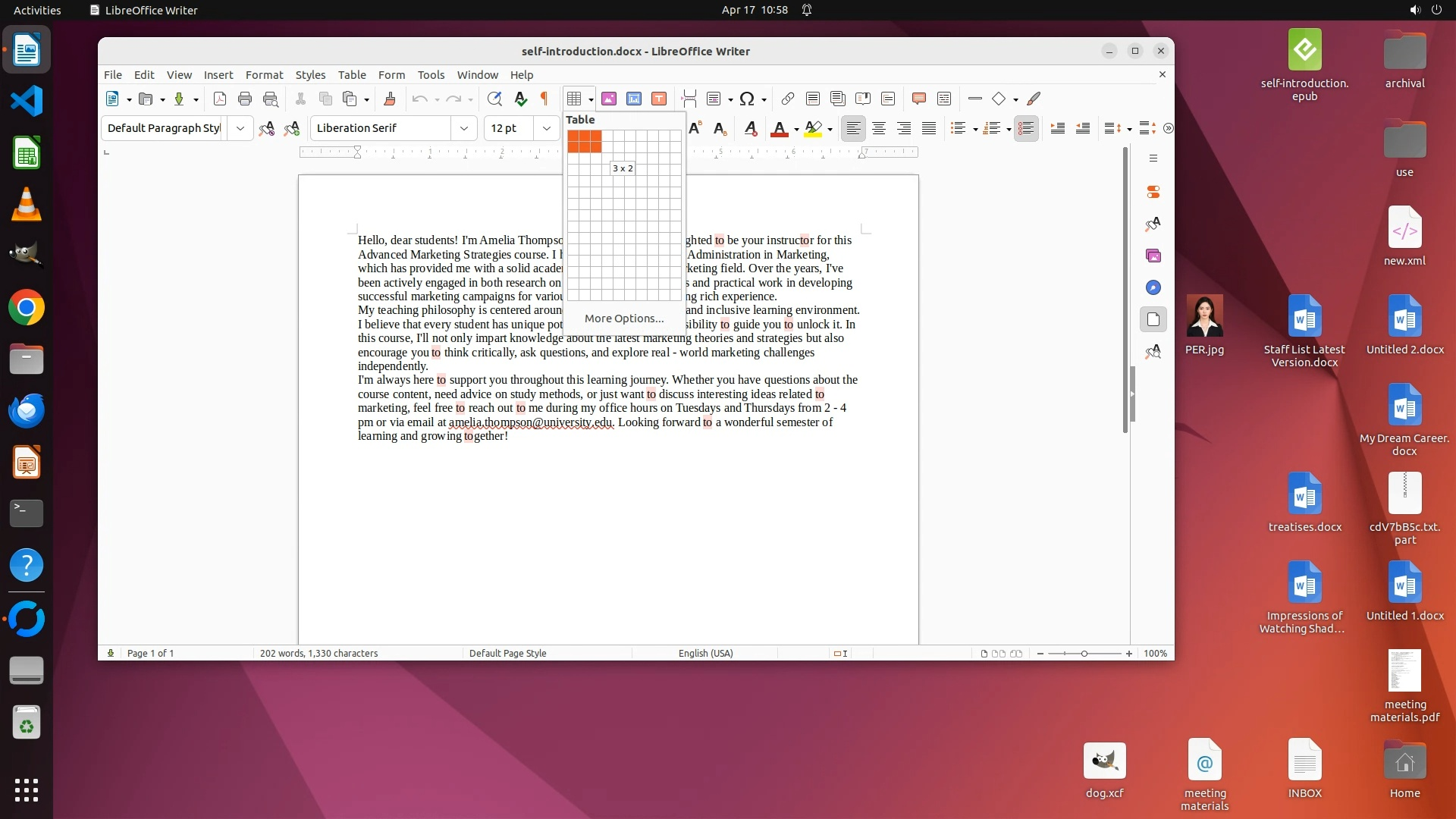Insert special character Omega icon
This screenshot has height=819, width=1456.
(747, 99)
